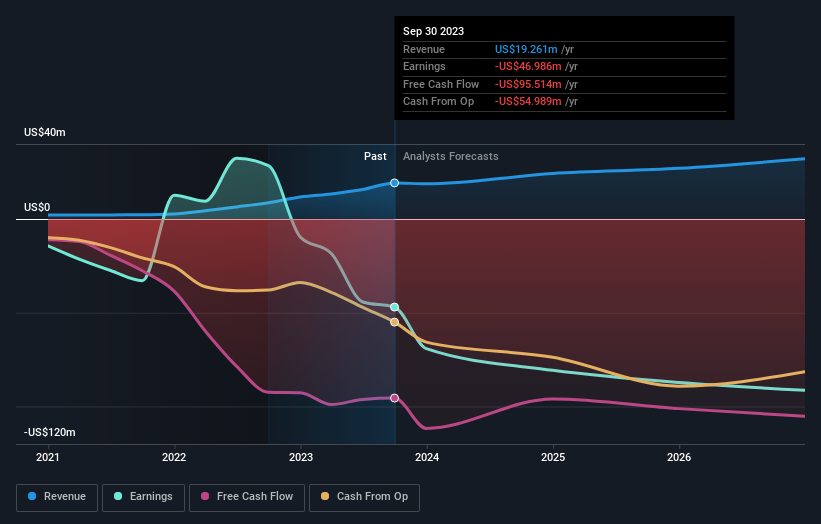Image resolution: width=821 pixels, height=524 pixels.
Task: Click the Revenue label in tooltip
Action: tap(424, 49)
